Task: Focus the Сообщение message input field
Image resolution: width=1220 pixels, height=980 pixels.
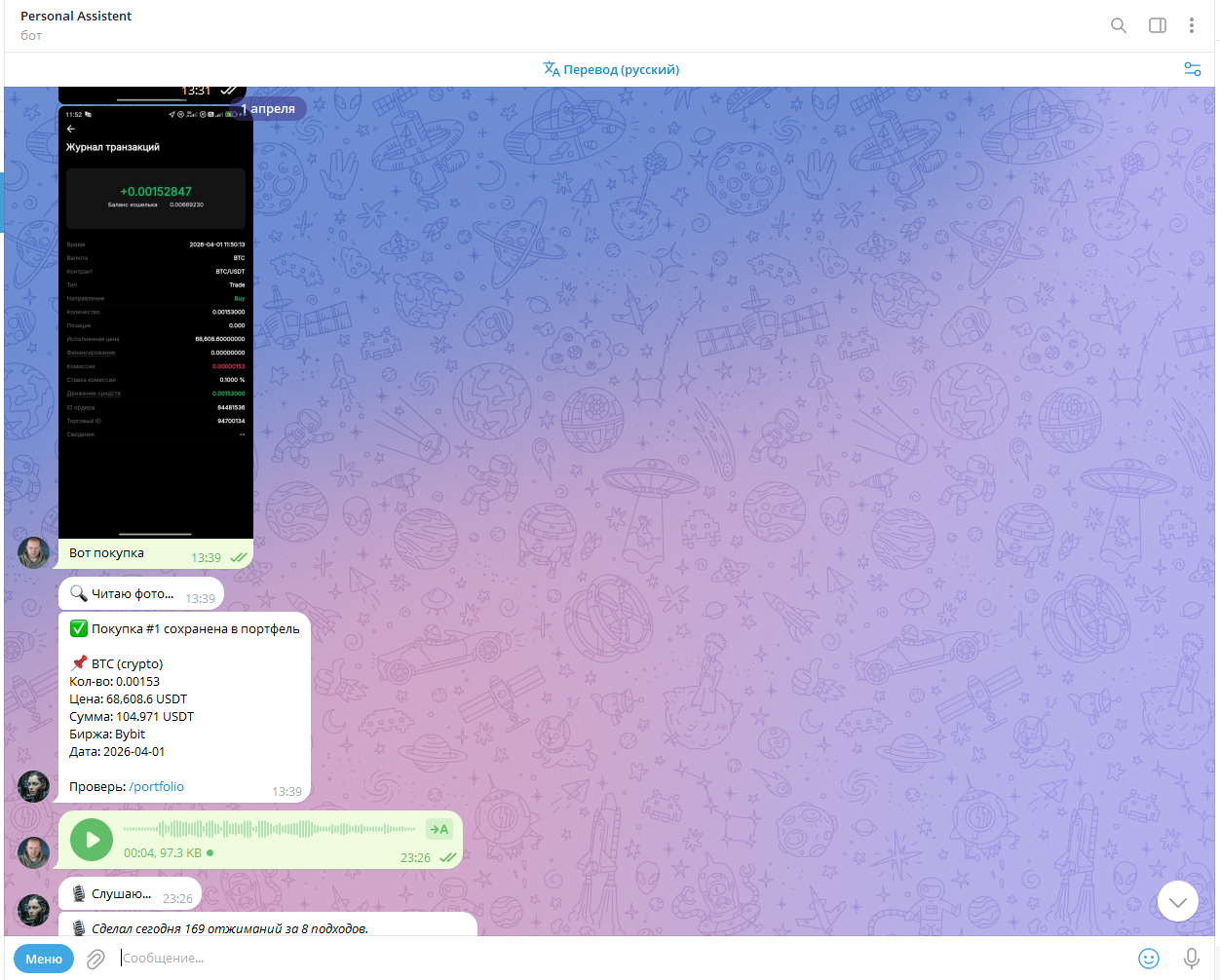Action: (624, 959)
